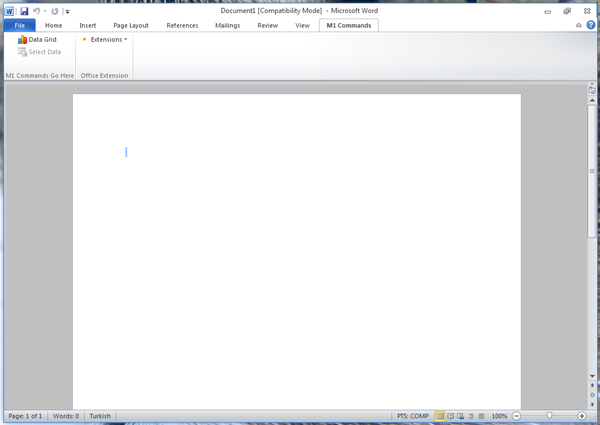Click the Undo arrow icon
600x425 pixels.
36,11
